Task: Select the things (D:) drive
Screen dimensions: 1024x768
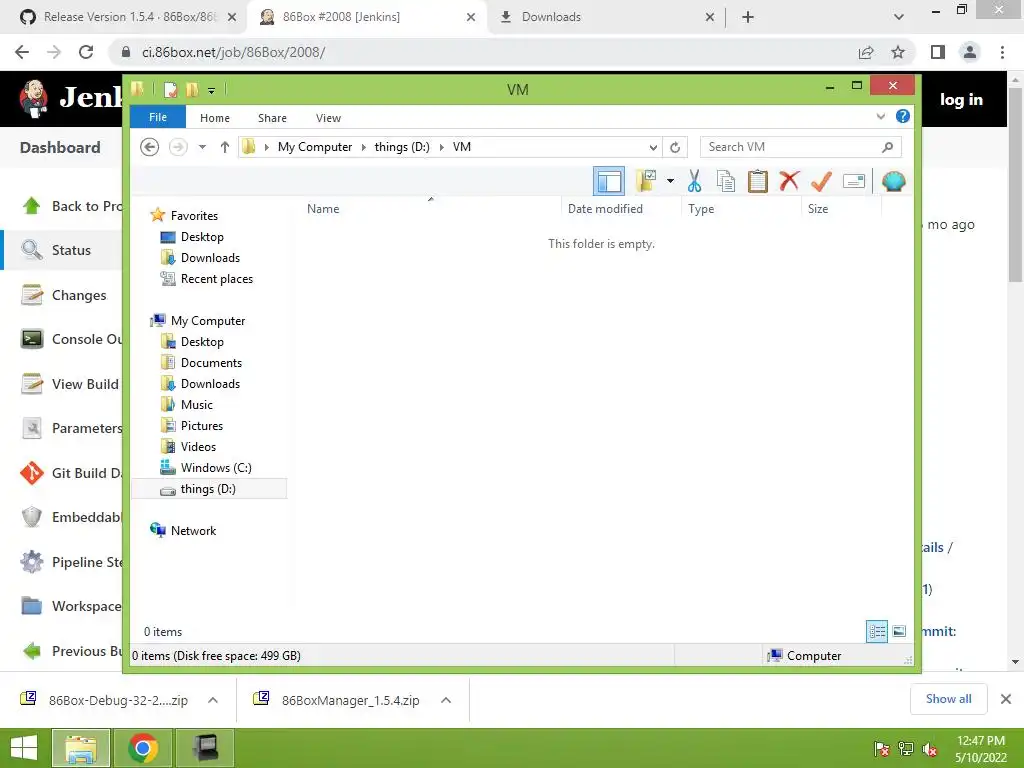Action: [x=208, y=488]
